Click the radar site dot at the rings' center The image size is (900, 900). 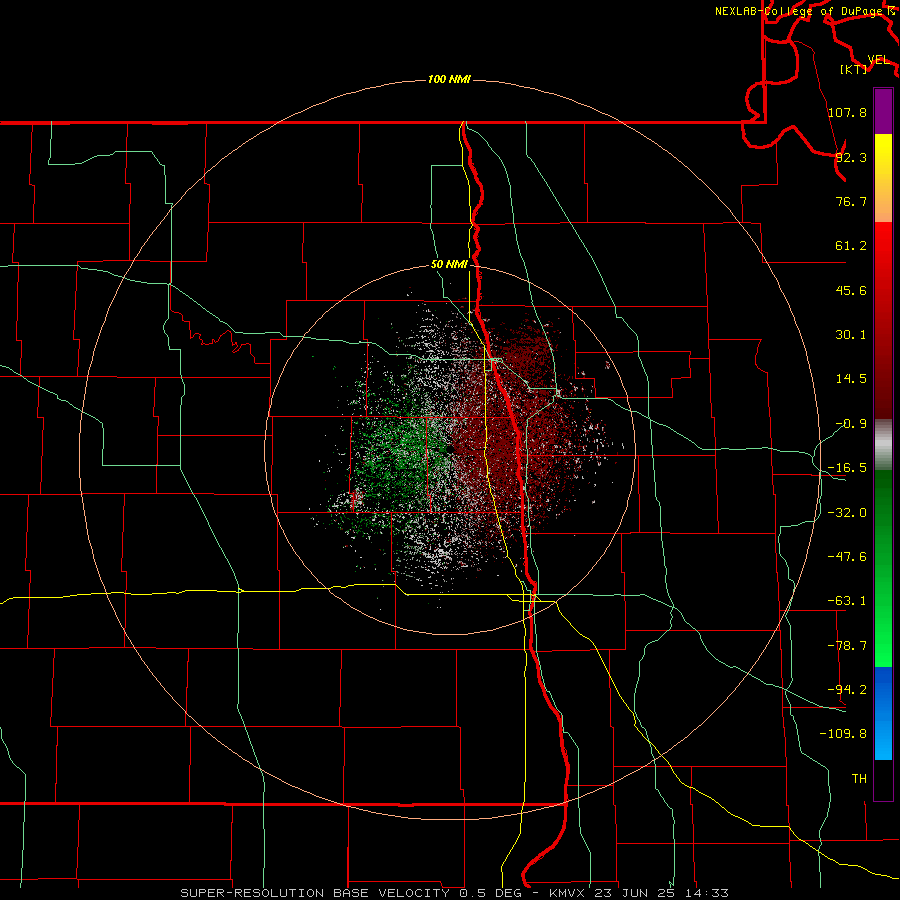[x=450, y=449]
